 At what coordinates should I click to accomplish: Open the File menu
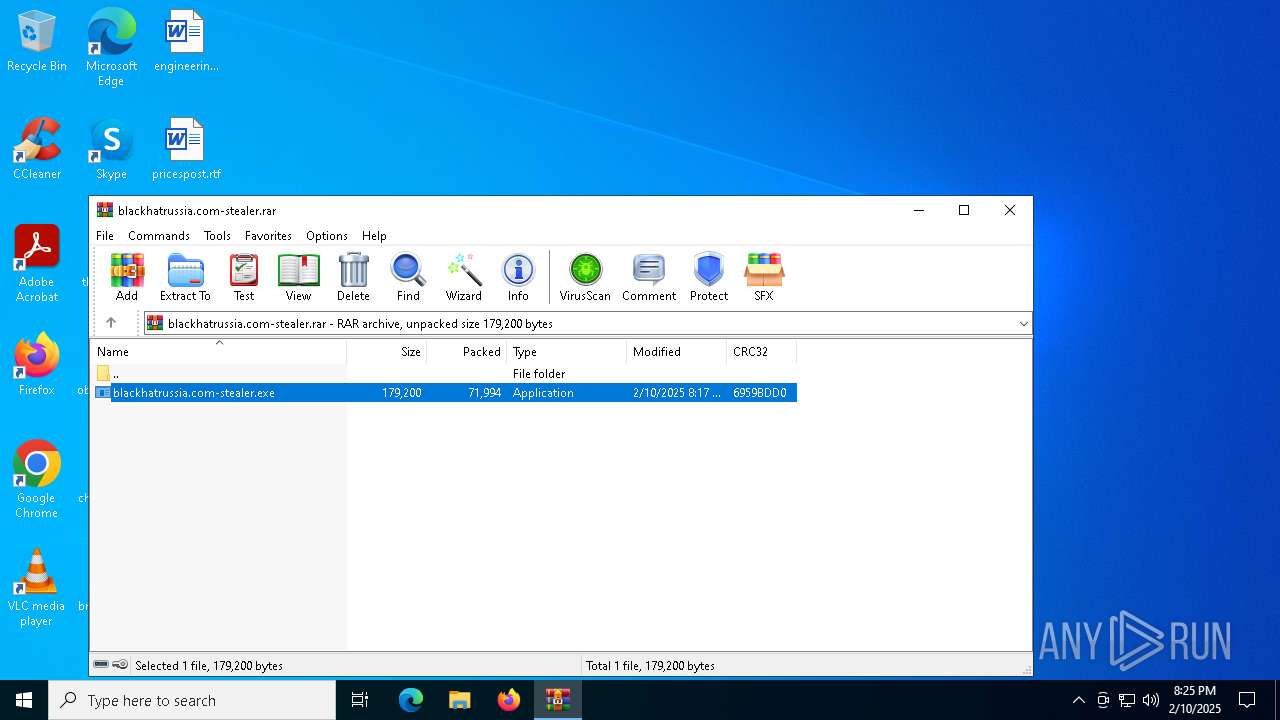point(105,236)
